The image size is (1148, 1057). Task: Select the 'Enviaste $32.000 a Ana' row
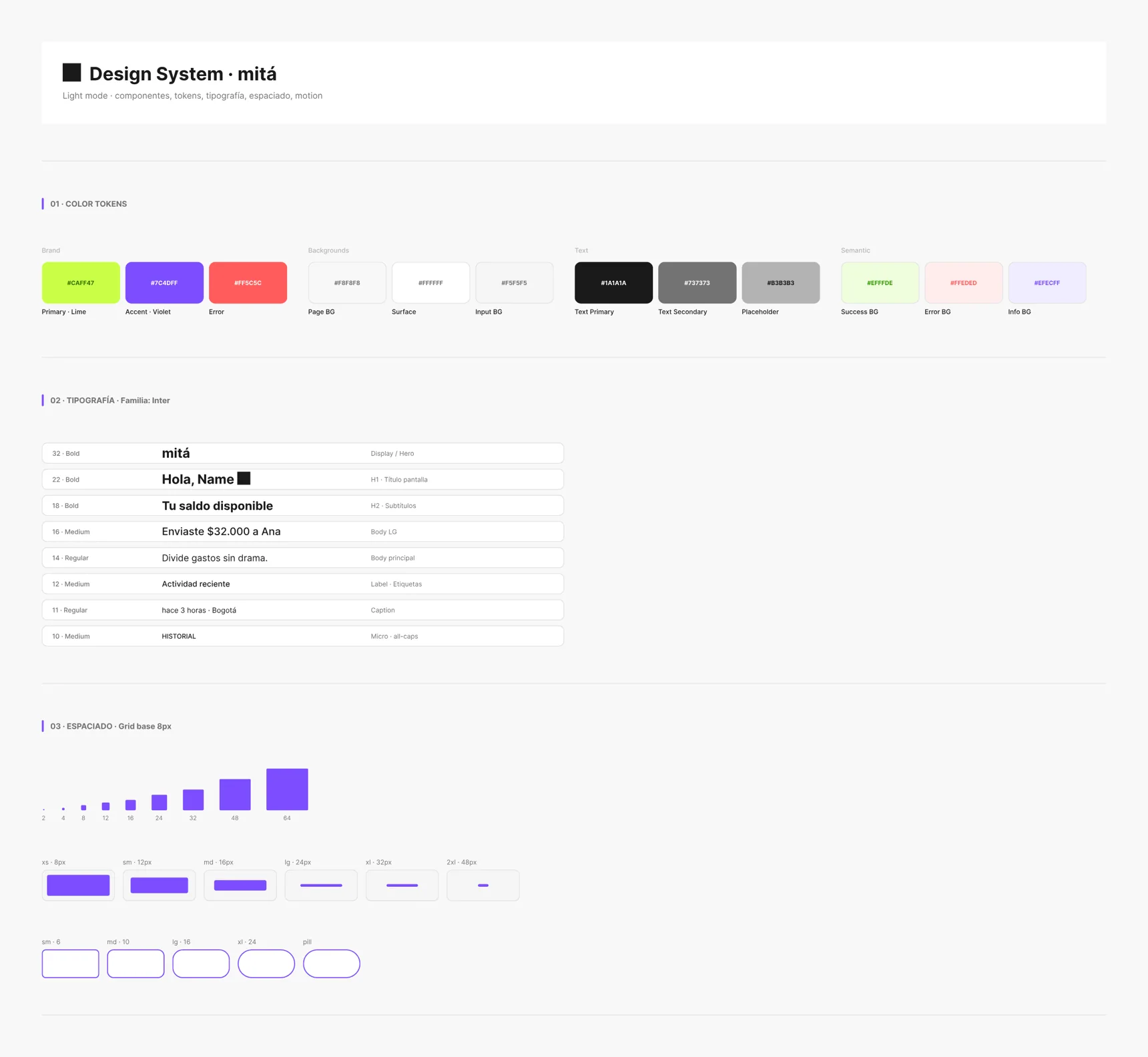pos(302,531)
